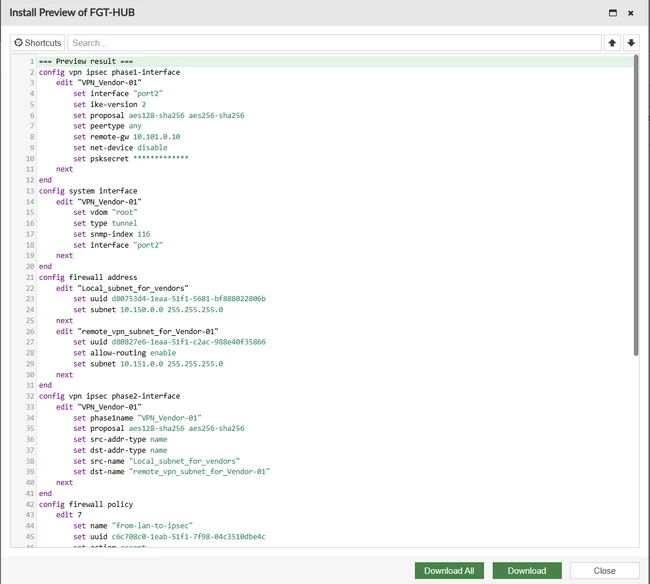Click line 'config firewall address'
Viewport: 650px width, 584px height.
click(88, 277)
